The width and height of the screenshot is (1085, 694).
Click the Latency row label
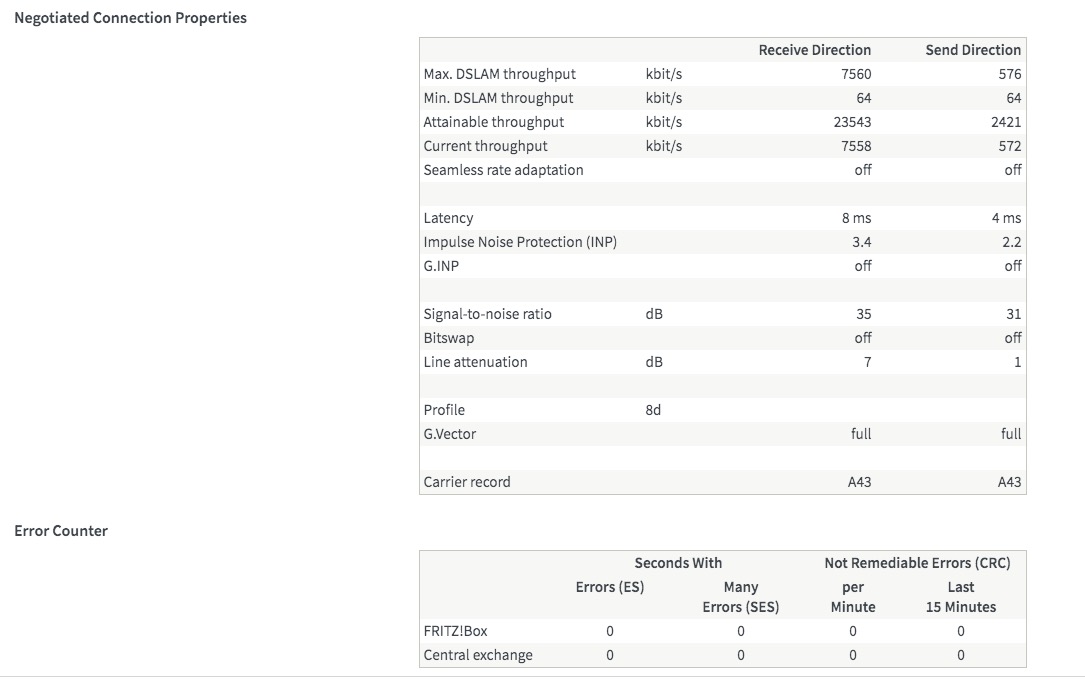pos(448,218)
